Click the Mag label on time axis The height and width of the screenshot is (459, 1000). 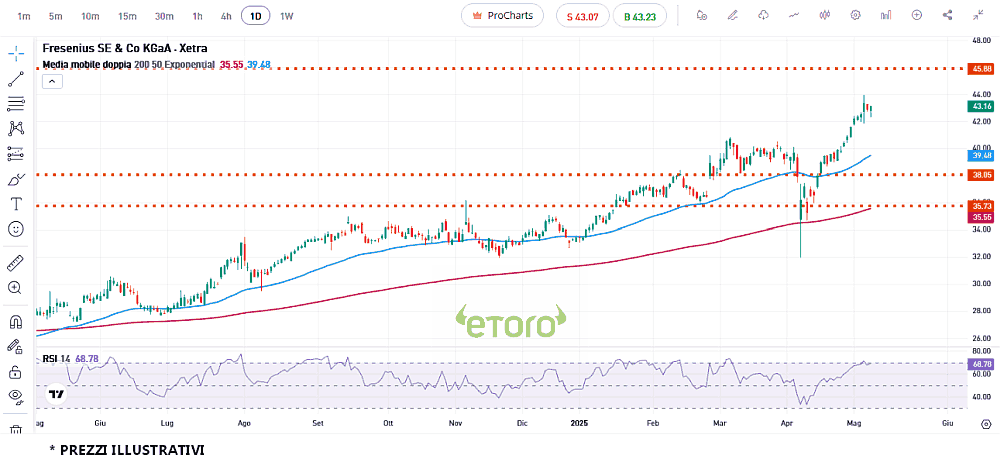coord(855,423)
